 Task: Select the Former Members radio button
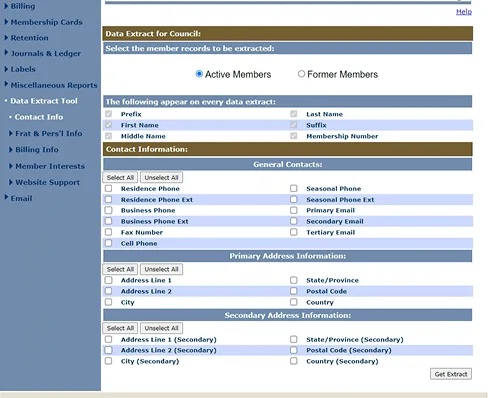[301, 74]
